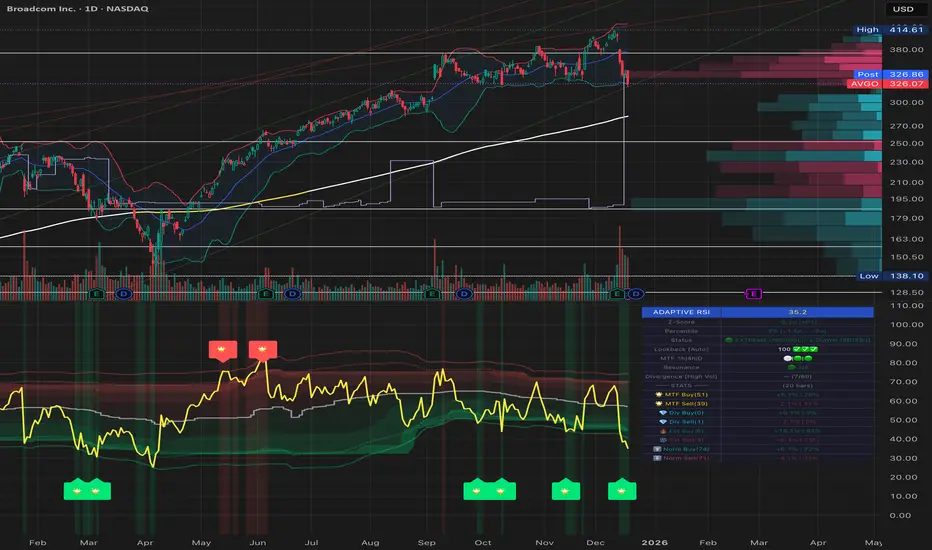Click the High 414.61 price label
Image resolution: width=932 pixels, height=550 pixels.
pos(889,29)
